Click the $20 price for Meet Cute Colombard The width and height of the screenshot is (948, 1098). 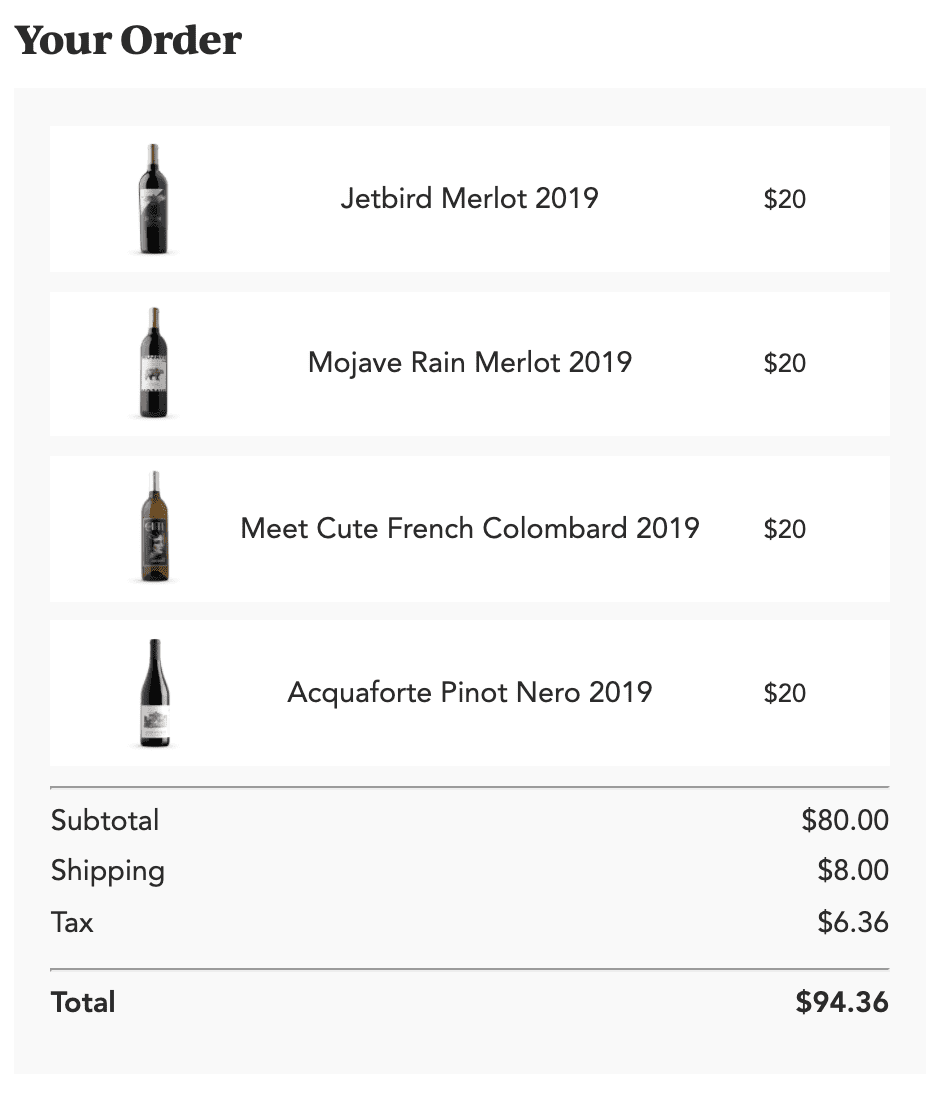click(784, 529)
